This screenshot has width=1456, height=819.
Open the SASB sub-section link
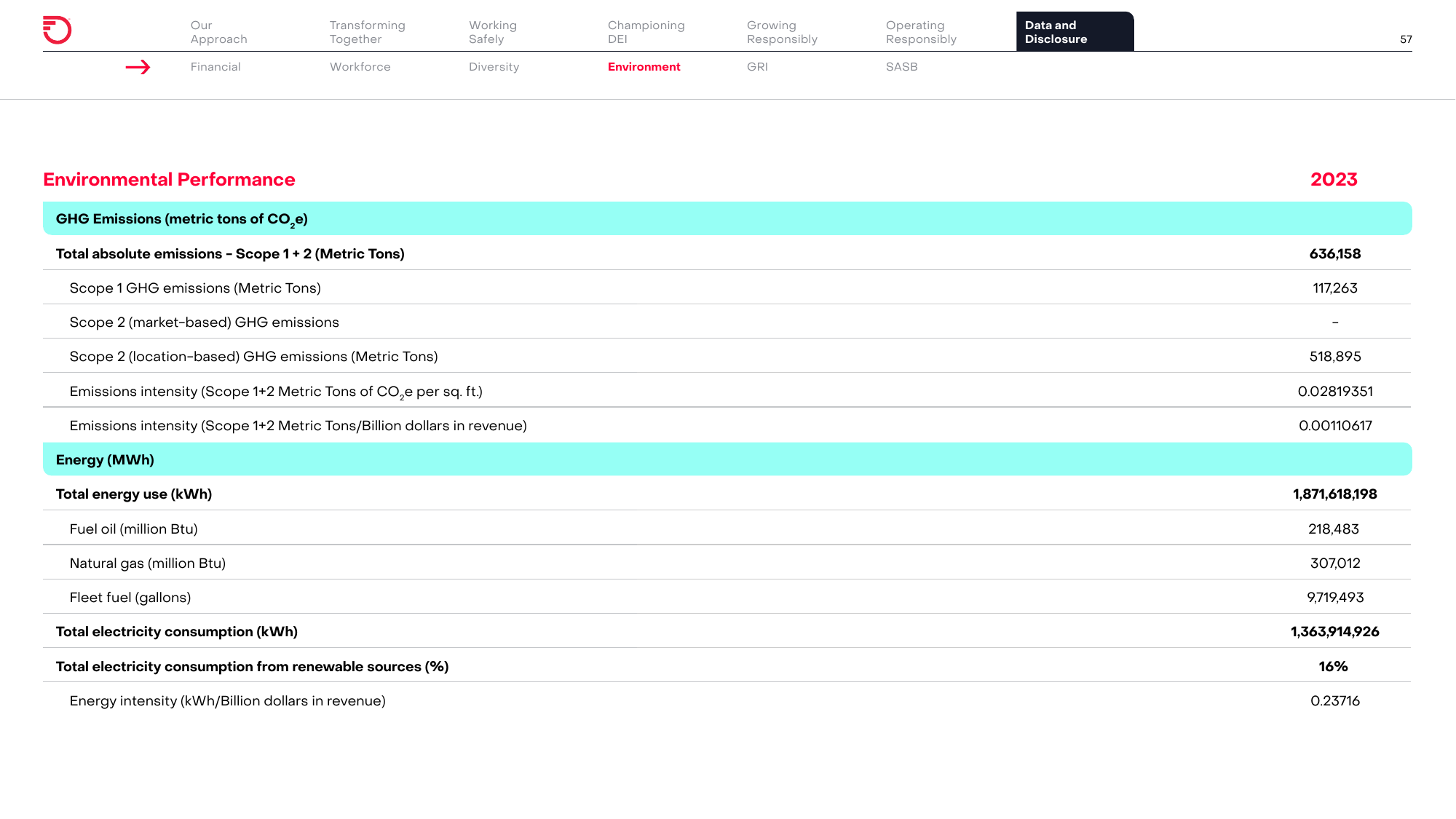[901, 67]
